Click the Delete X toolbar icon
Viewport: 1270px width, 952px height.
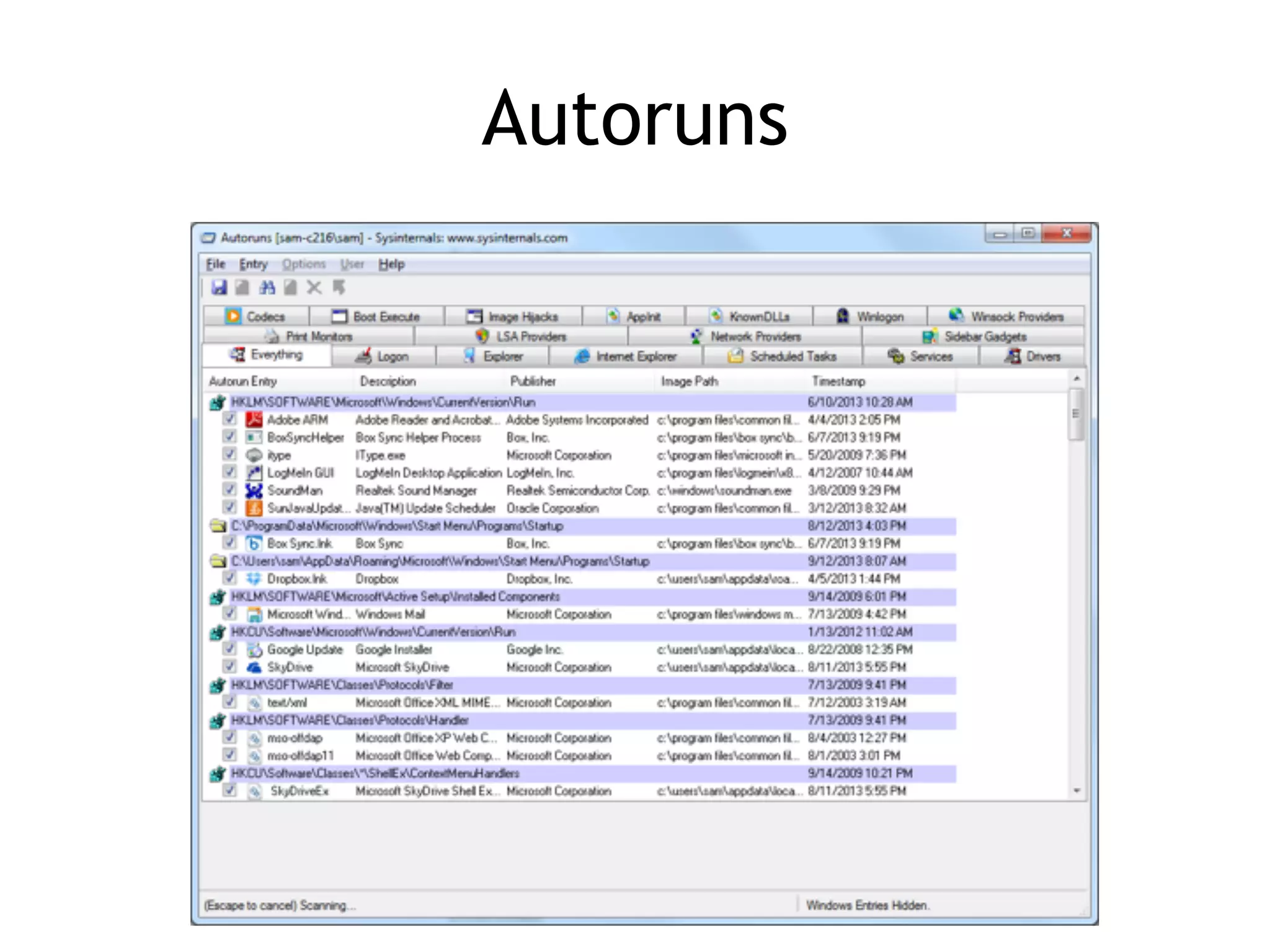tap(314, 287)
